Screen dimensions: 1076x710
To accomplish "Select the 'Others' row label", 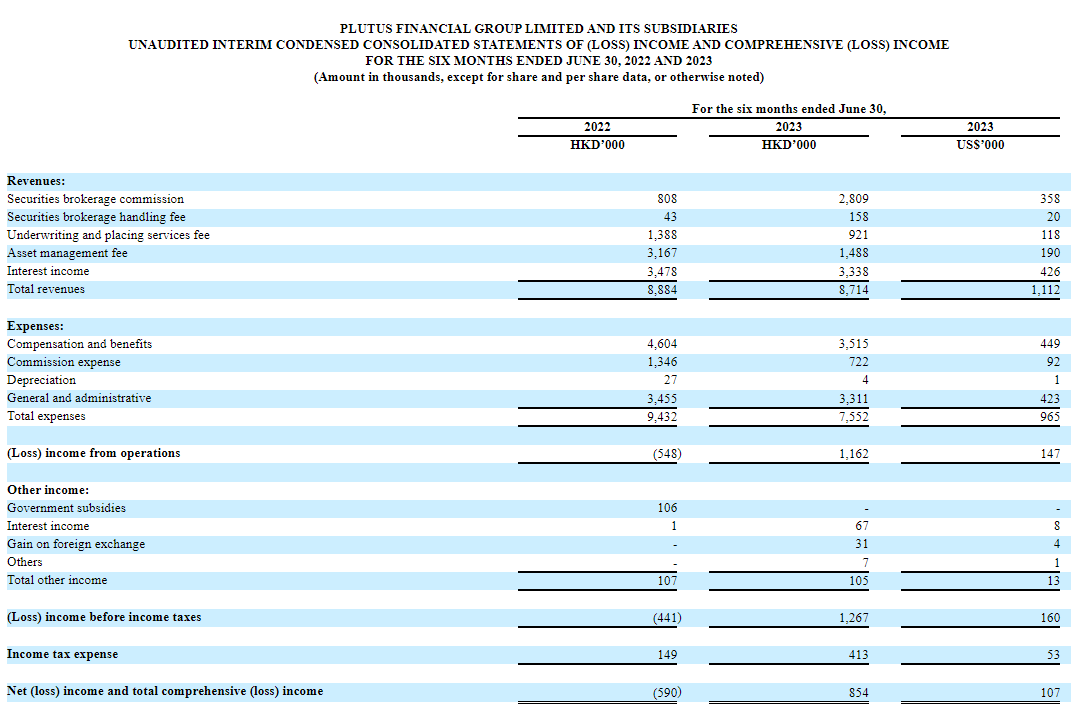I will click(x=25, y=562).
